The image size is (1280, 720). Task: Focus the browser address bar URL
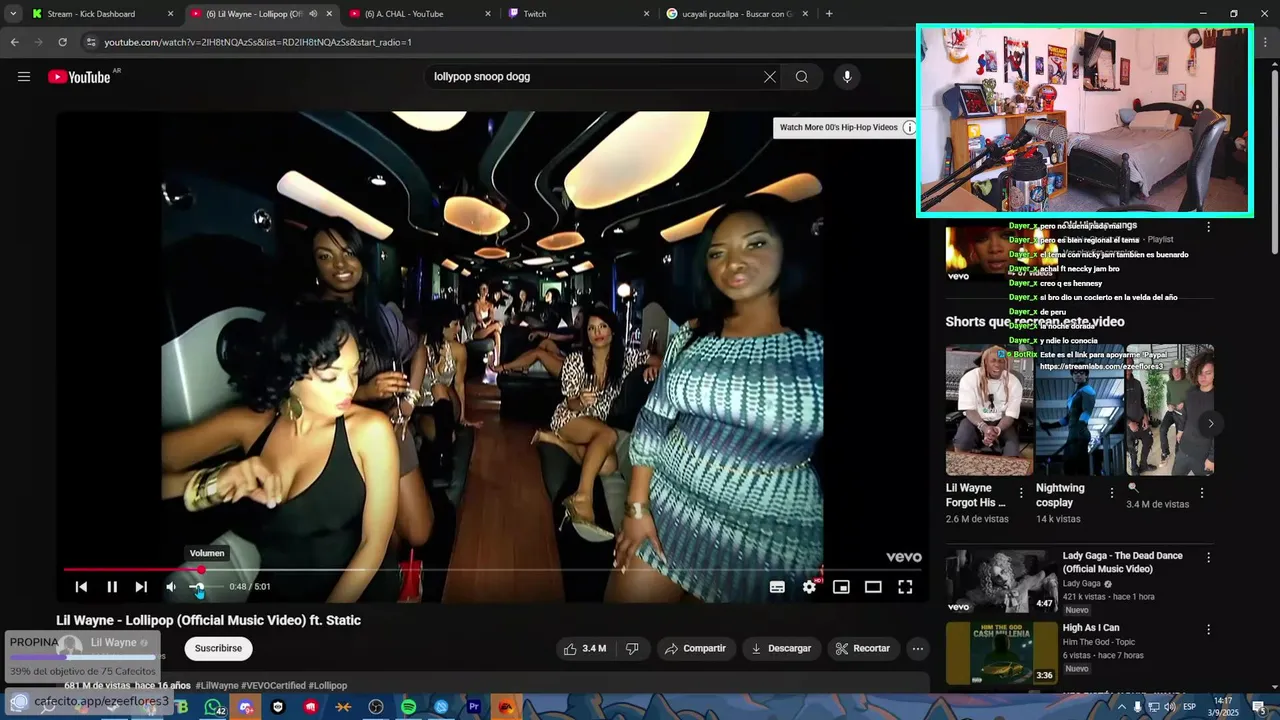click(258, 42)
